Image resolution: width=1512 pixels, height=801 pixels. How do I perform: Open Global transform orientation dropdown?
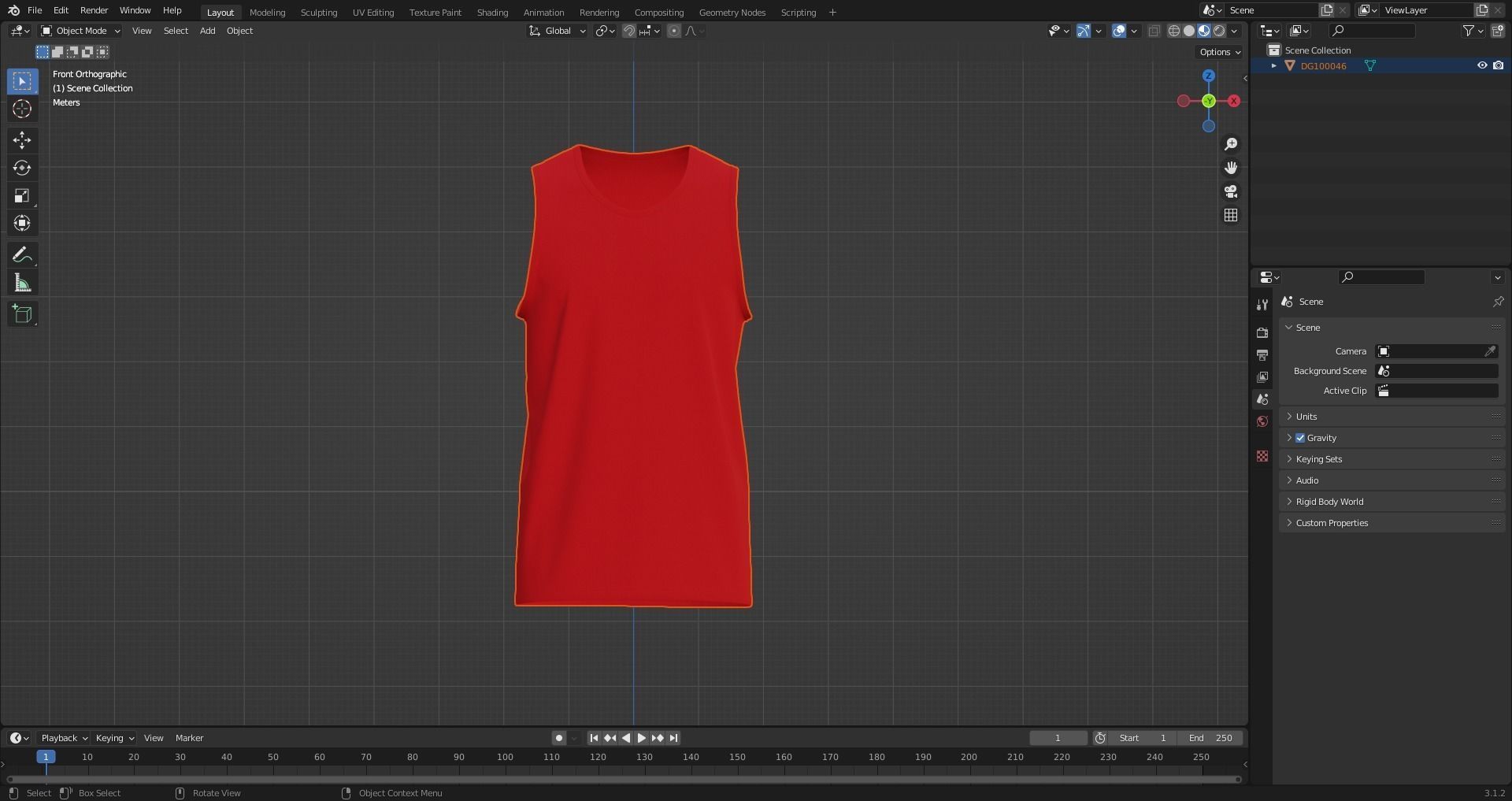click(558, 31)
